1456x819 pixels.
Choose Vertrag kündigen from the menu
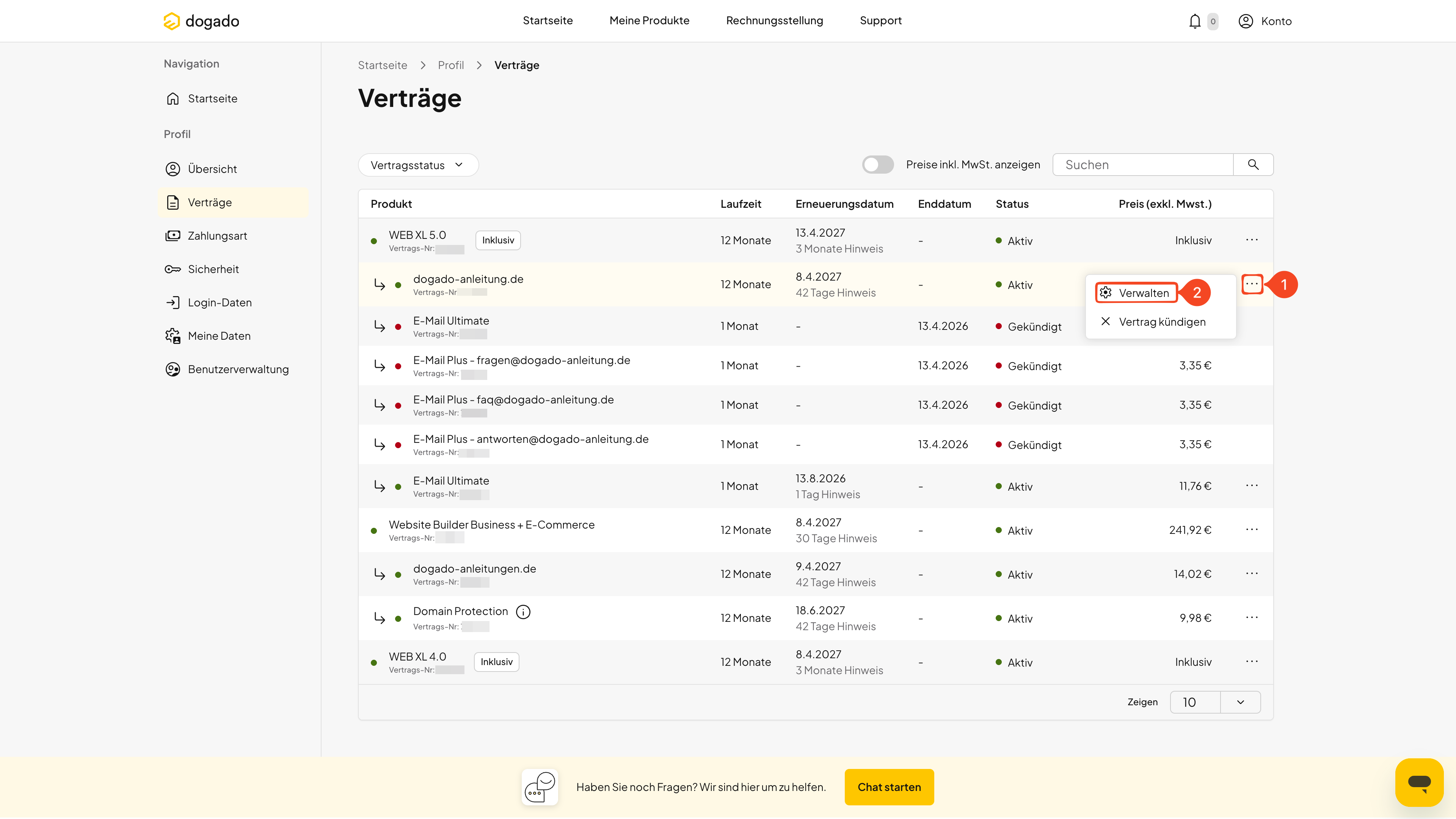point(1153,322)
